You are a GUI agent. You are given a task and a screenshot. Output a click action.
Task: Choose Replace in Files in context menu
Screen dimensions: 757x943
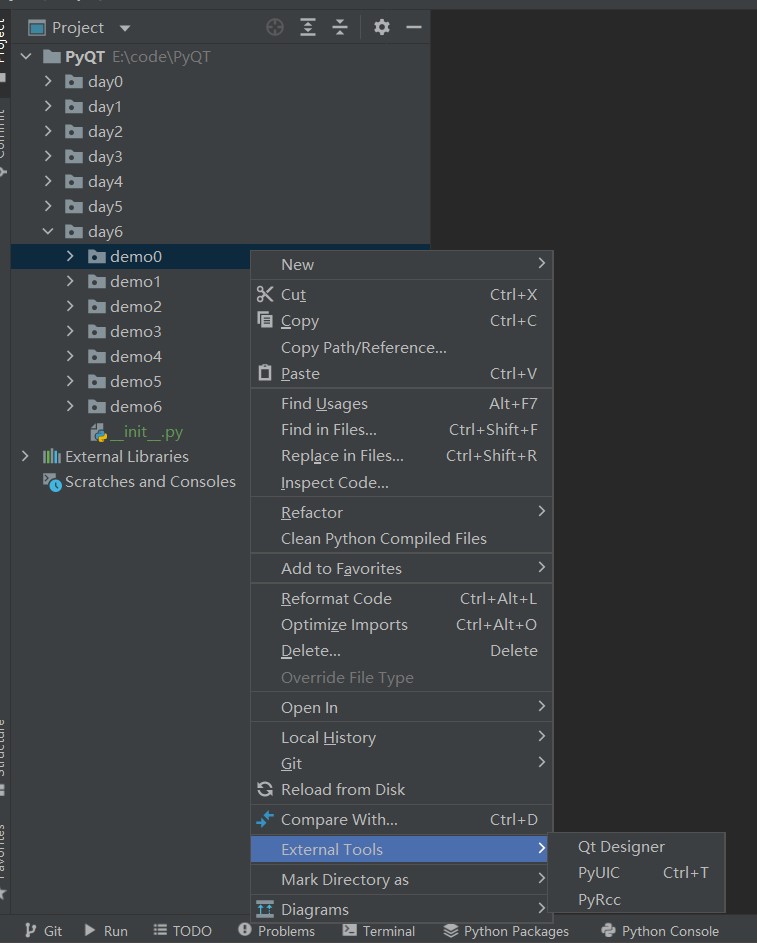point(402,456)
